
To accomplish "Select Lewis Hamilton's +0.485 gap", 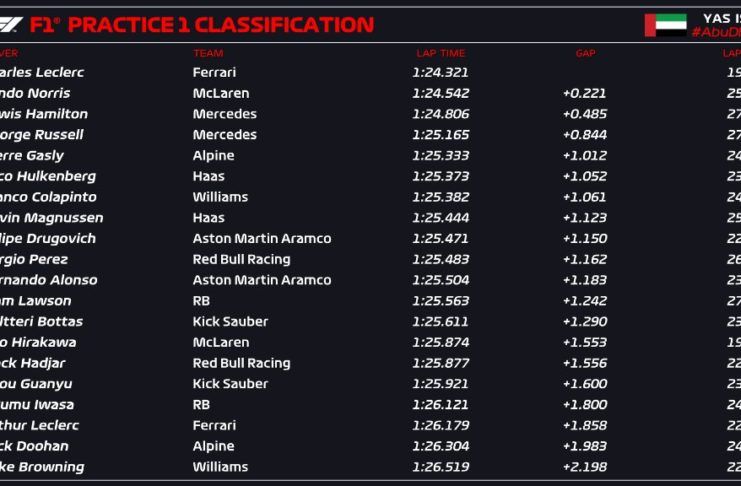I will (x=585, y=114).
